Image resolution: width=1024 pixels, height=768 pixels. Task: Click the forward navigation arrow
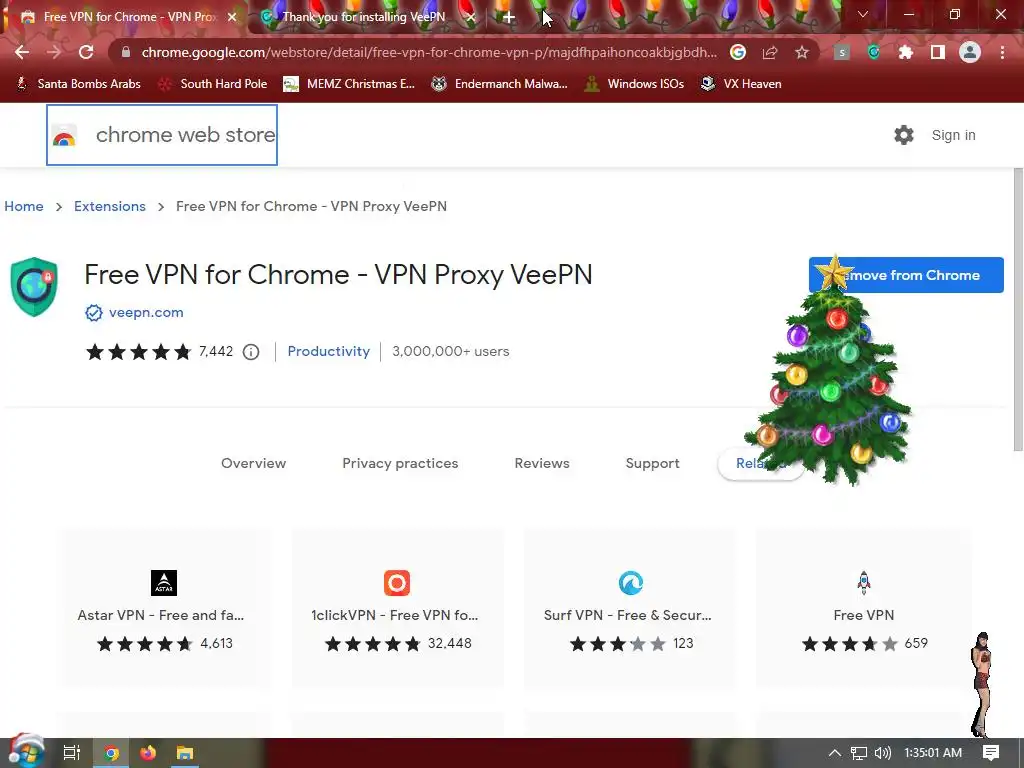pos(54,52)
